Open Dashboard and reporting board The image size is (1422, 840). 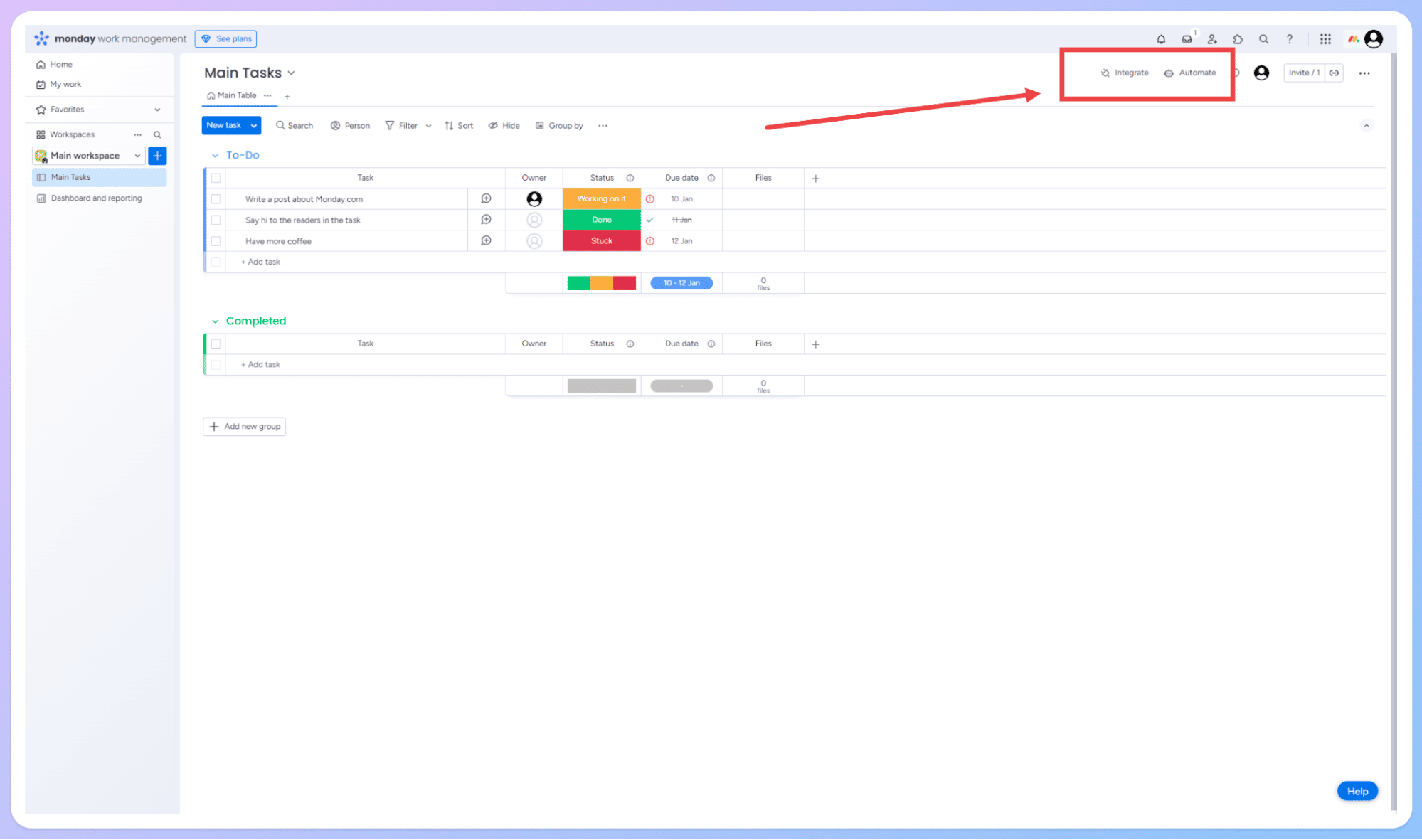point(90,198)
